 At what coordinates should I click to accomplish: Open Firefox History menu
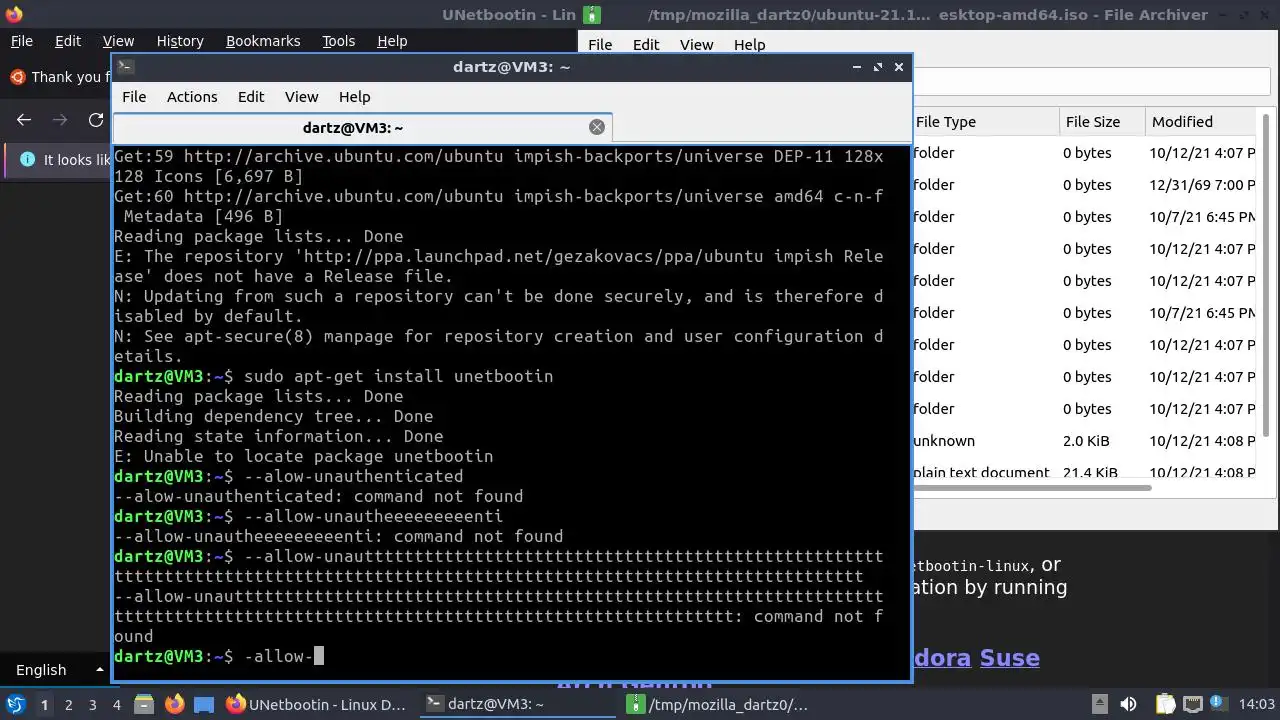(x=180, y=41)
